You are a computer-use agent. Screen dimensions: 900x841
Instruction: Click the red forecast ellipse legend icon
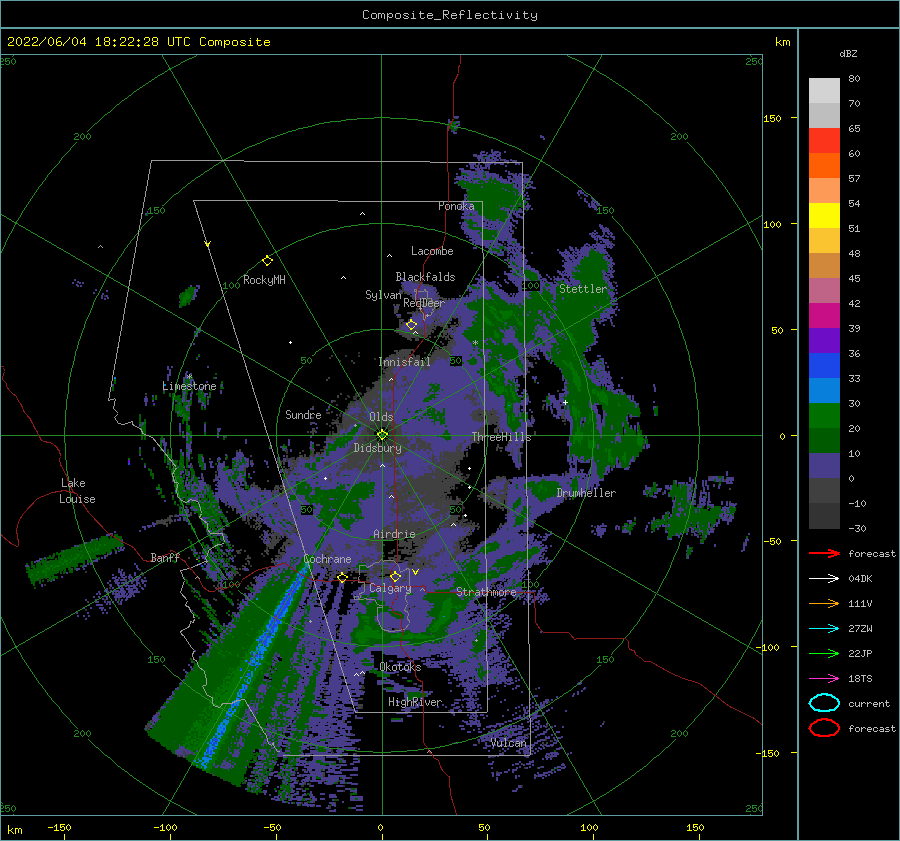point(824,728)
